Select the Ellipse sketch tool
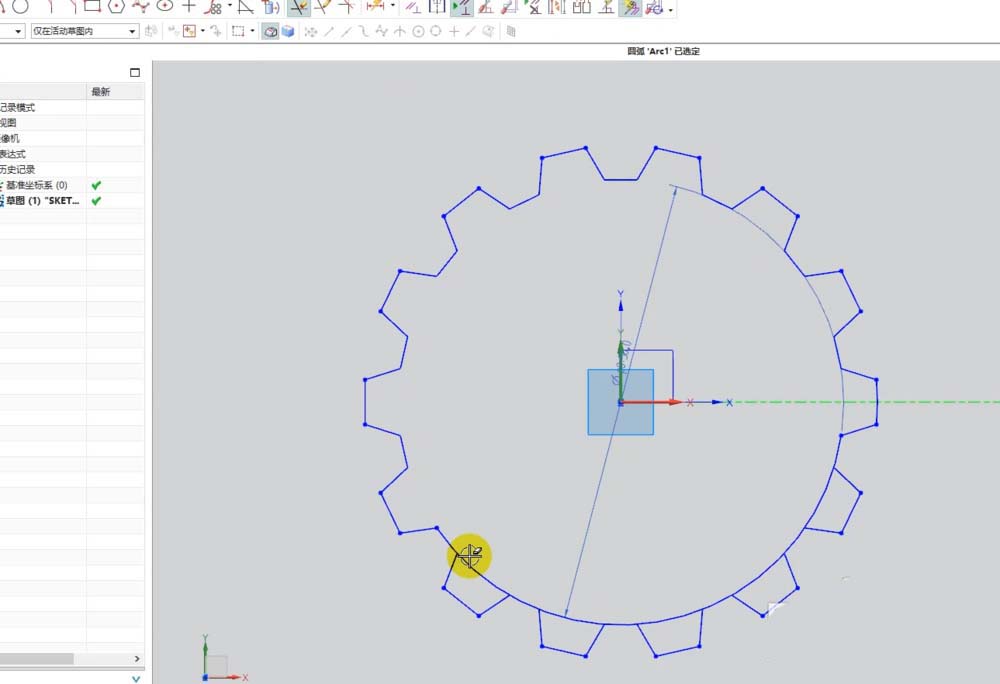Viewport: 1000px width, 684px height. [x=165, y=6]
